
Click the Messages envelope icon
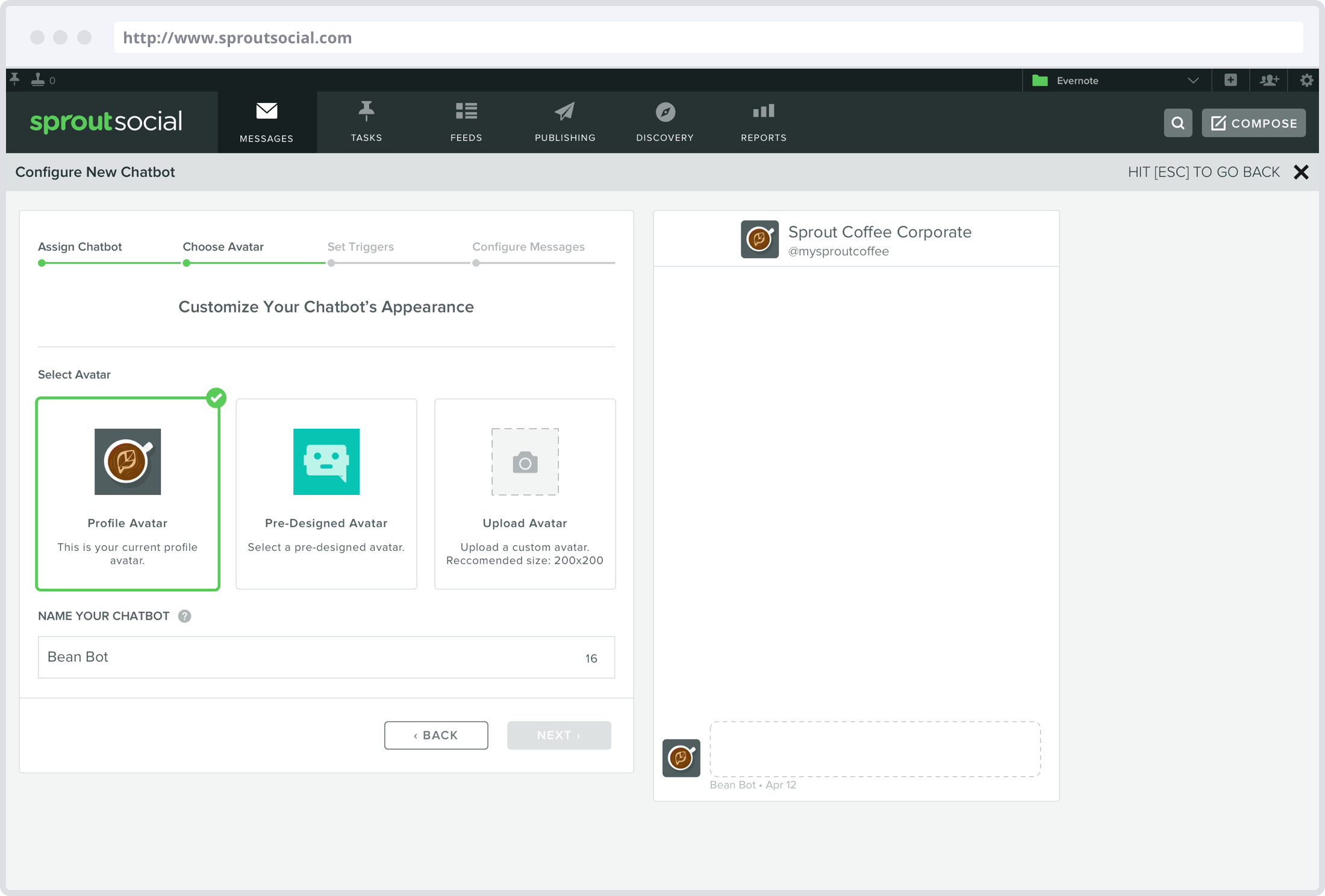pyautogui.click(x=267, y=111)
